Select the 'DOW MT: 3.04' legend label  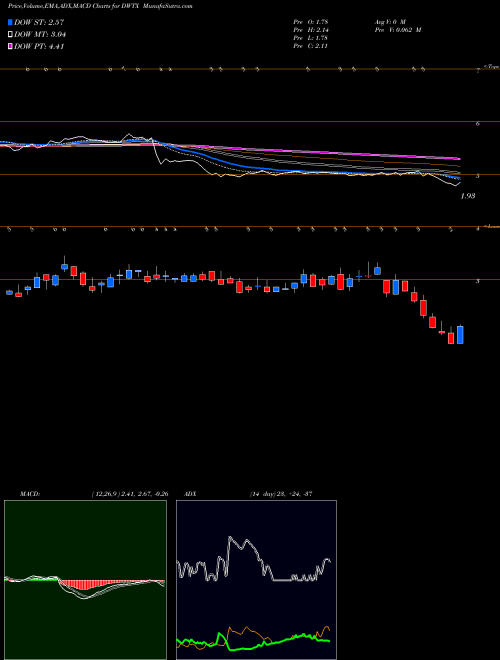click(x=40, y=35)
